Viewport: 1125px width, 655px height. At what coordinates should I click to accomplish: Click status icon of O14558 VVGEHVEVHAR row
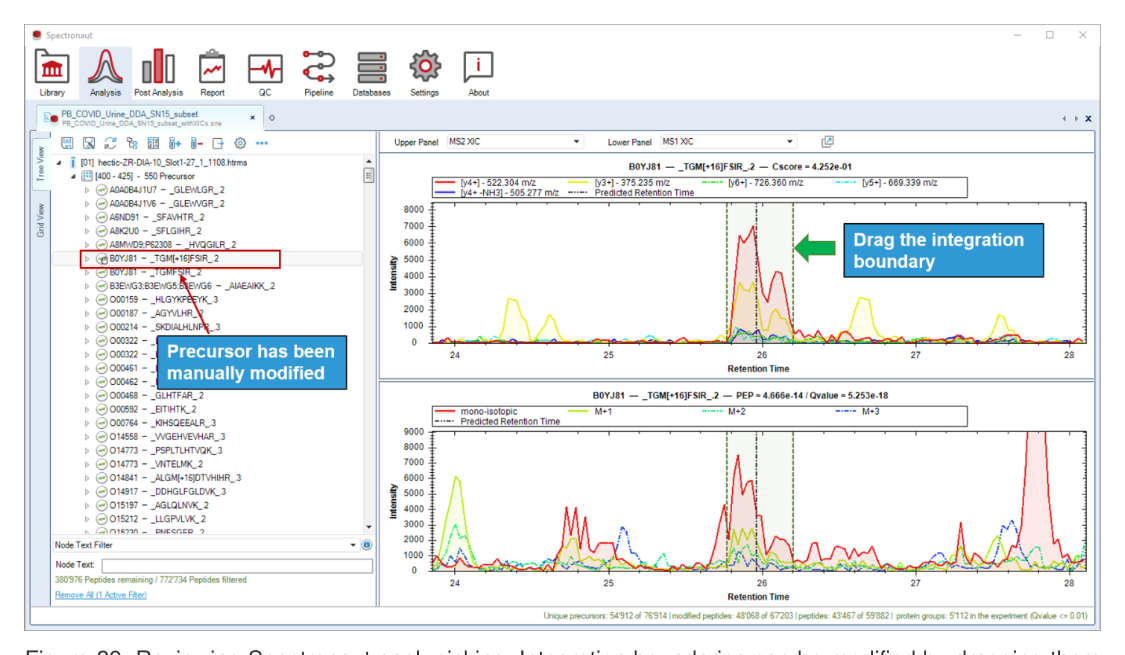(102, 437)
